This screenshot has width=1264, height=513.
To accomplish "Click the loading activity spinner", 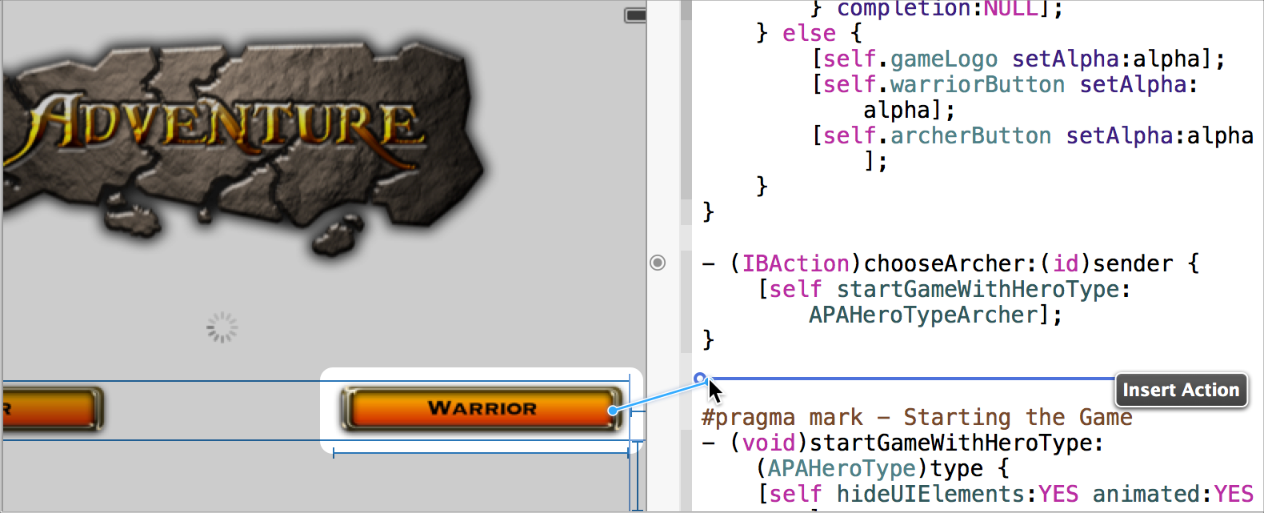I will click(x=222, y=327).
